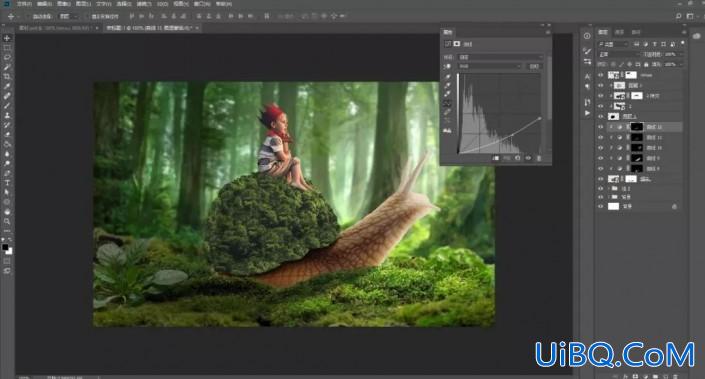Click the Auto button in Curves
The image size is (705, 379).
tap(534, 66)
